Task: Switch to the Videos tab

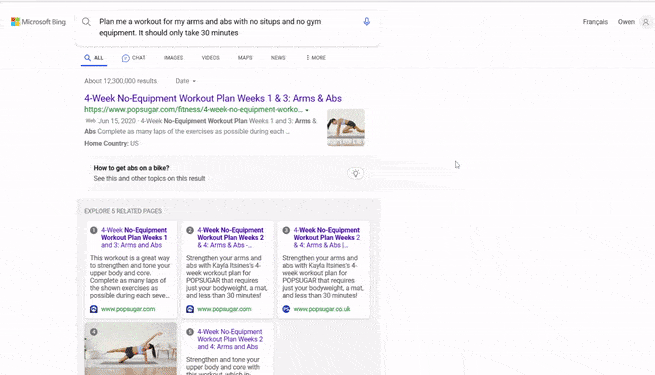Action: pos(211,58)
